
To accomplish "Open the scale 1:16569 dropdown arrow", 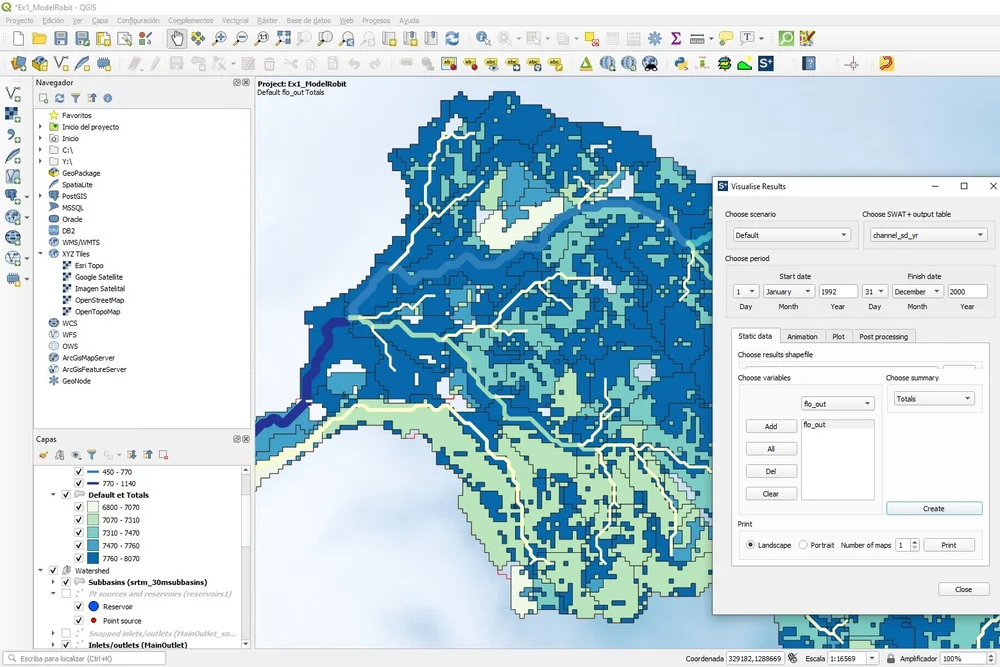I will pos(871,659).
